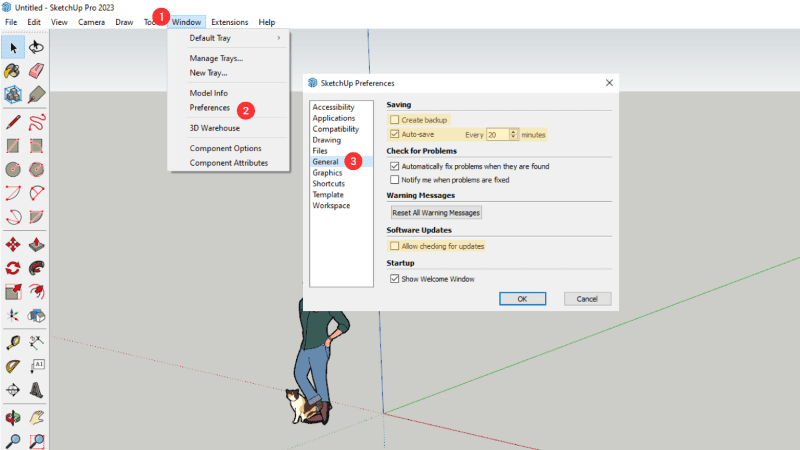
Task: Click the auto-save minutes input field
Action: (x=497, y=134)
